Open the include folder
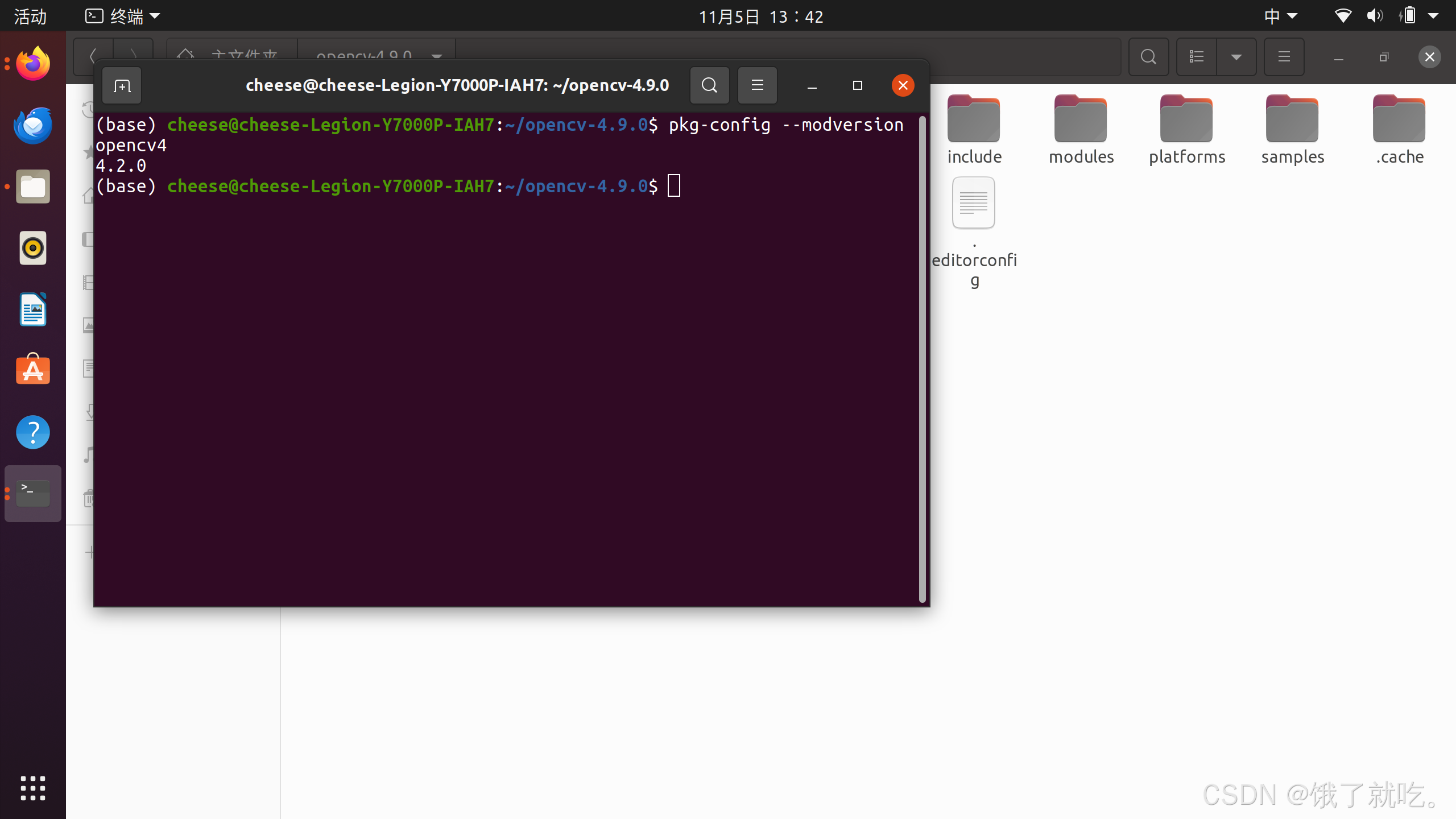 [x=973, y=119]
